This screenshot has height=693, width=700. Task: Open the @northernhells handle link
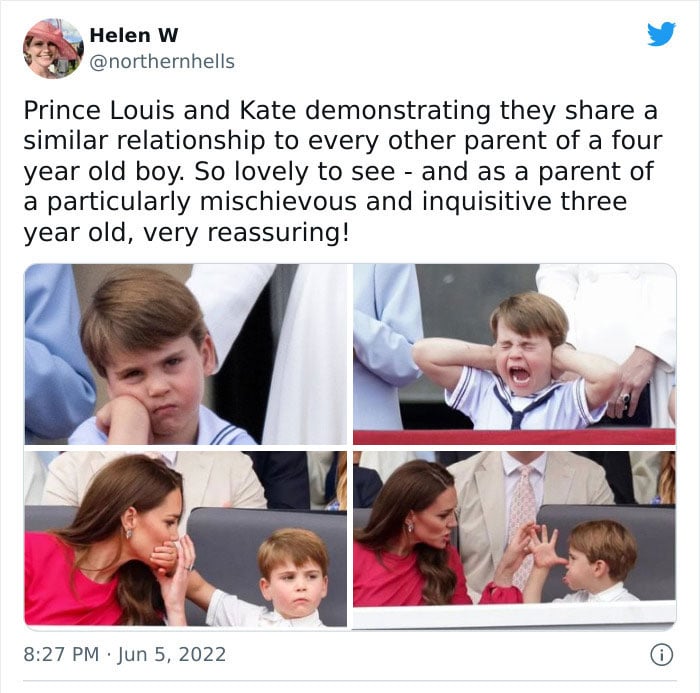pos(162,62)
